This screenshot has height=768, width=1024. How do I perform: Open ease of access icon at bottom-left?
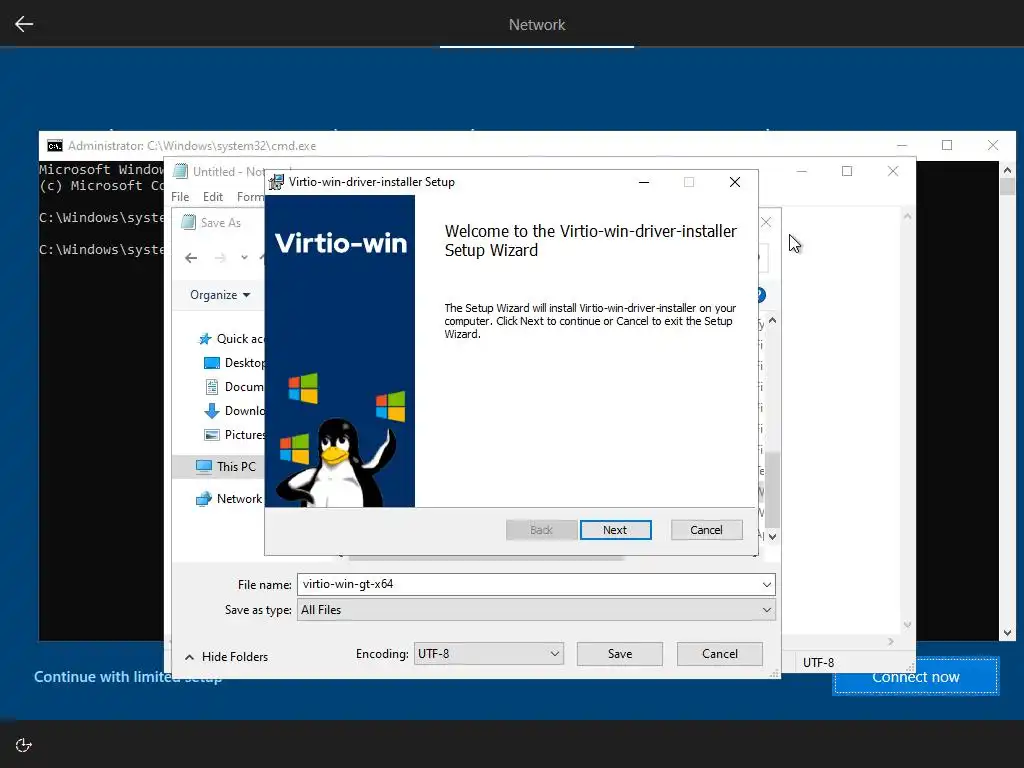coord(24,745)
